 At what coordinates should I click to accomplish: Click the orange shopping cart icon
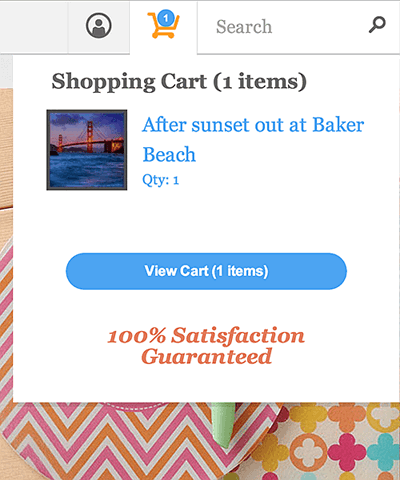pos(163,26)
